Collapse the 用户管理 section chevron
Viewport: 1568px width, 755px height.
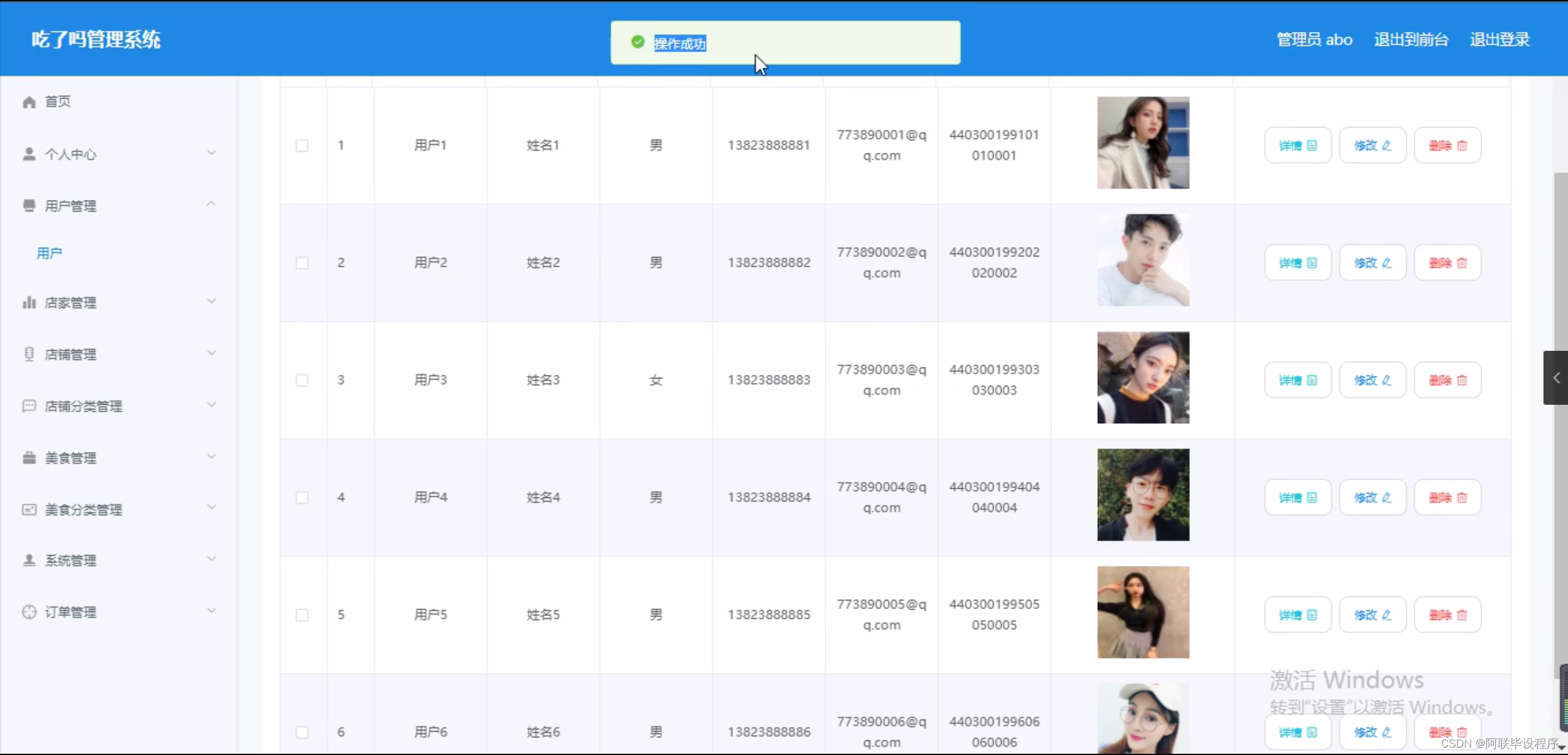click(210, 203)
